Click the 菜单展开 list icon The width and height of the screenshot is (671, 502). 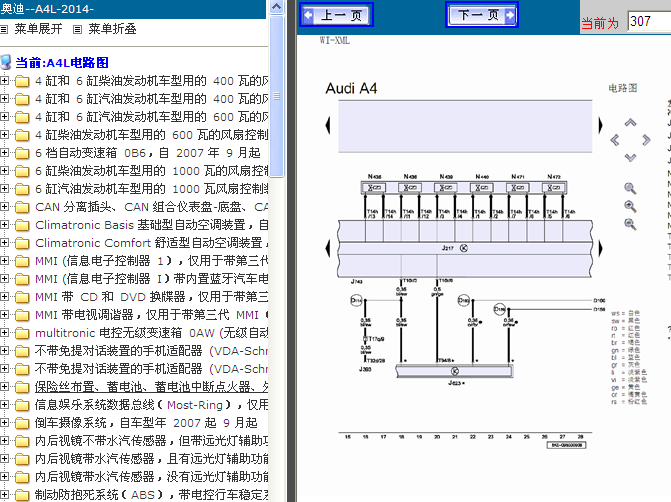coord(4,30)
